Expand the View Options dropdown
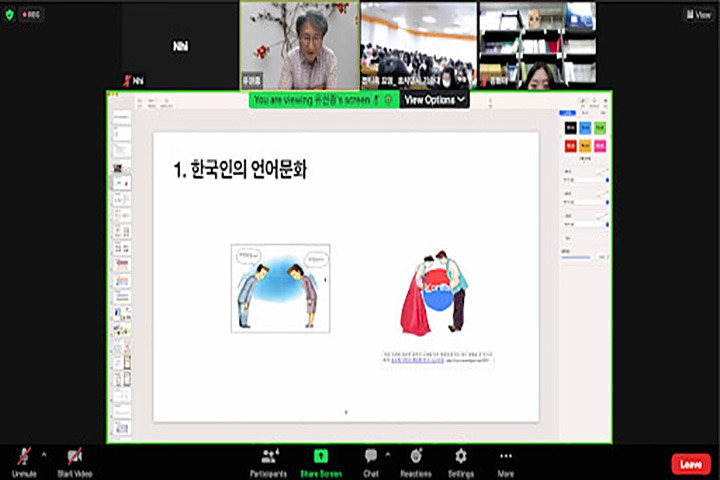 tap(434, 100)
